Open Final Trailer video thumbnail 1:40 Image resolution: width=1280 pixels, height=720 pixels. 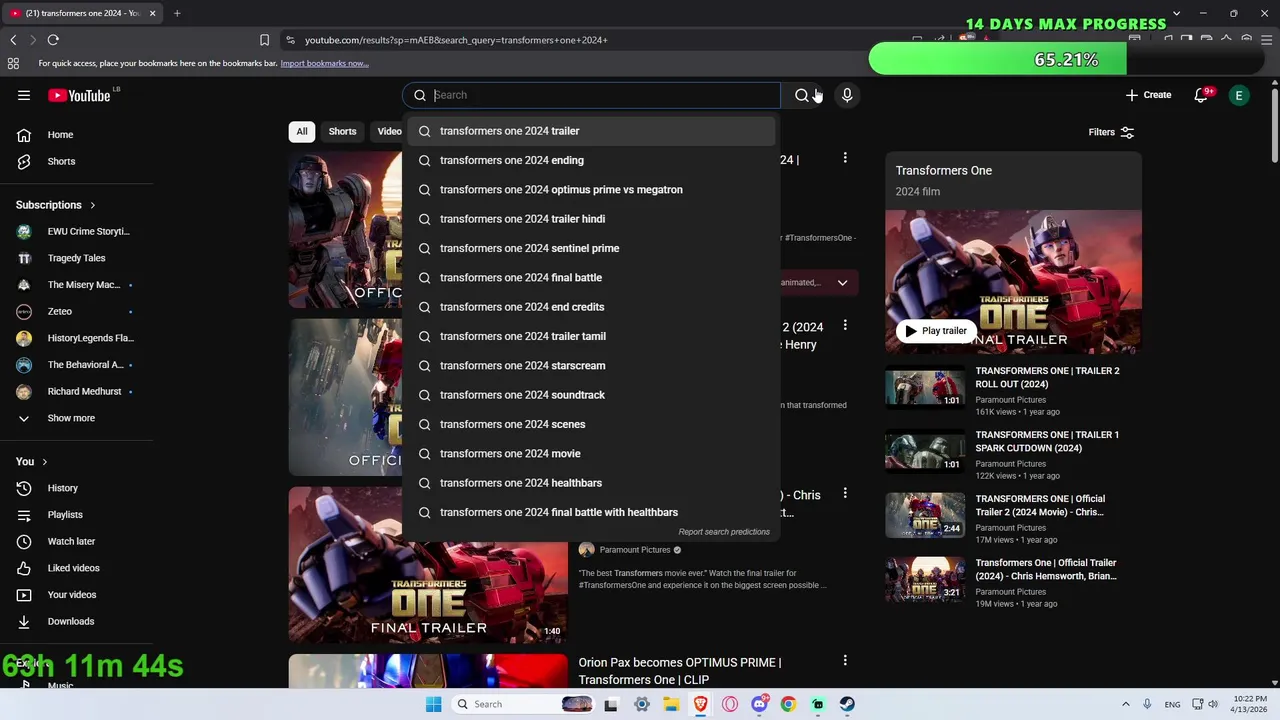coord(428,565)
